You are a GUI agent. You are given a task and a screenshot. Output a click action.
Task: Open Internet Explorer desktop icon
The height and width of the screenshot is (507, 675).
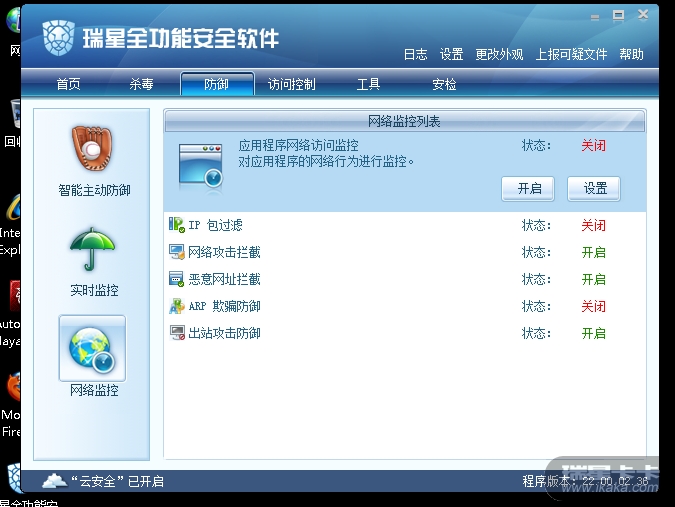(x=14, y=207)
